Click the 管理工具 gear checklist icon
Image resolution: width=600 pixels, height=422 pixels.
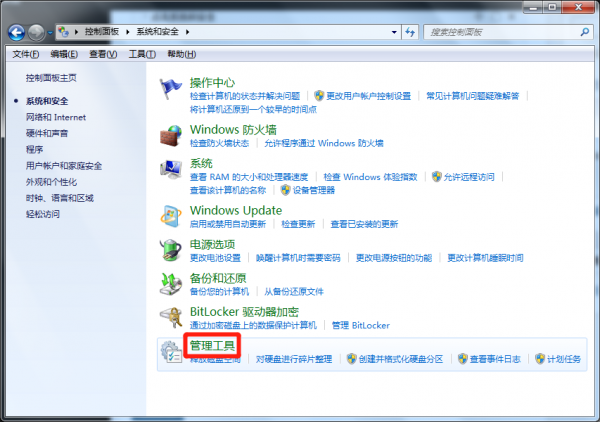[171, 352]
